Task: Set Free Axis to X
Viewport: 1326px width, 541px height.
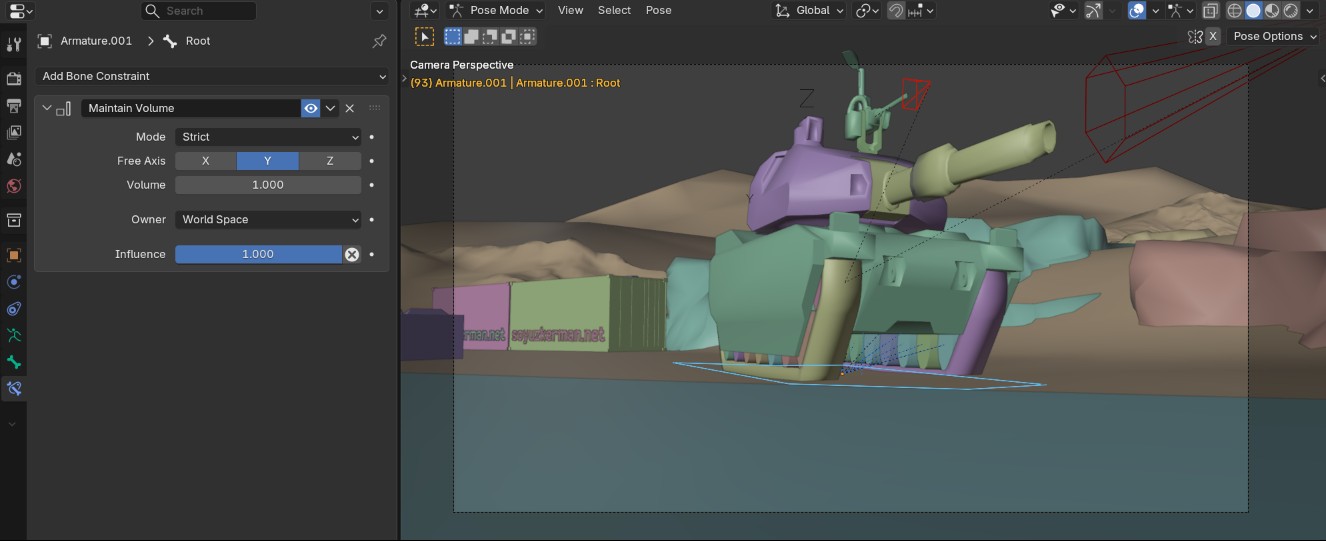Action: [205, 161]
